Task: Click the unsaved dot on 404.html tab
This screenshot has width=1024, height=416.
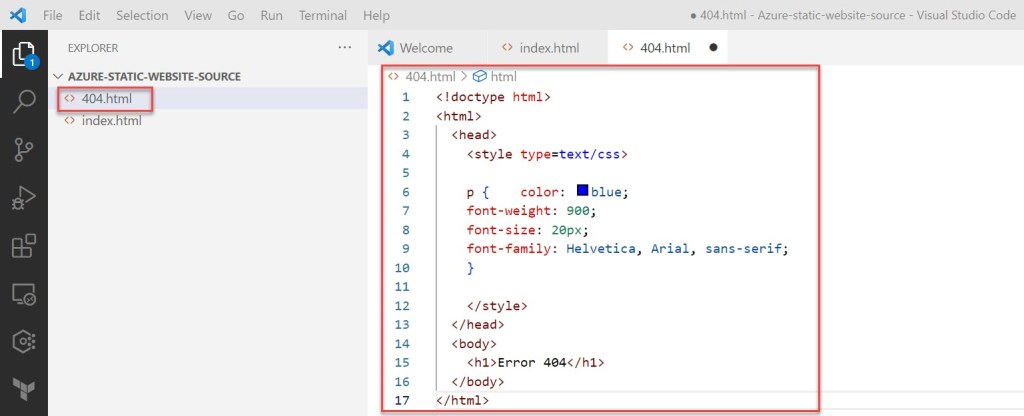Action: pos(713,48)
